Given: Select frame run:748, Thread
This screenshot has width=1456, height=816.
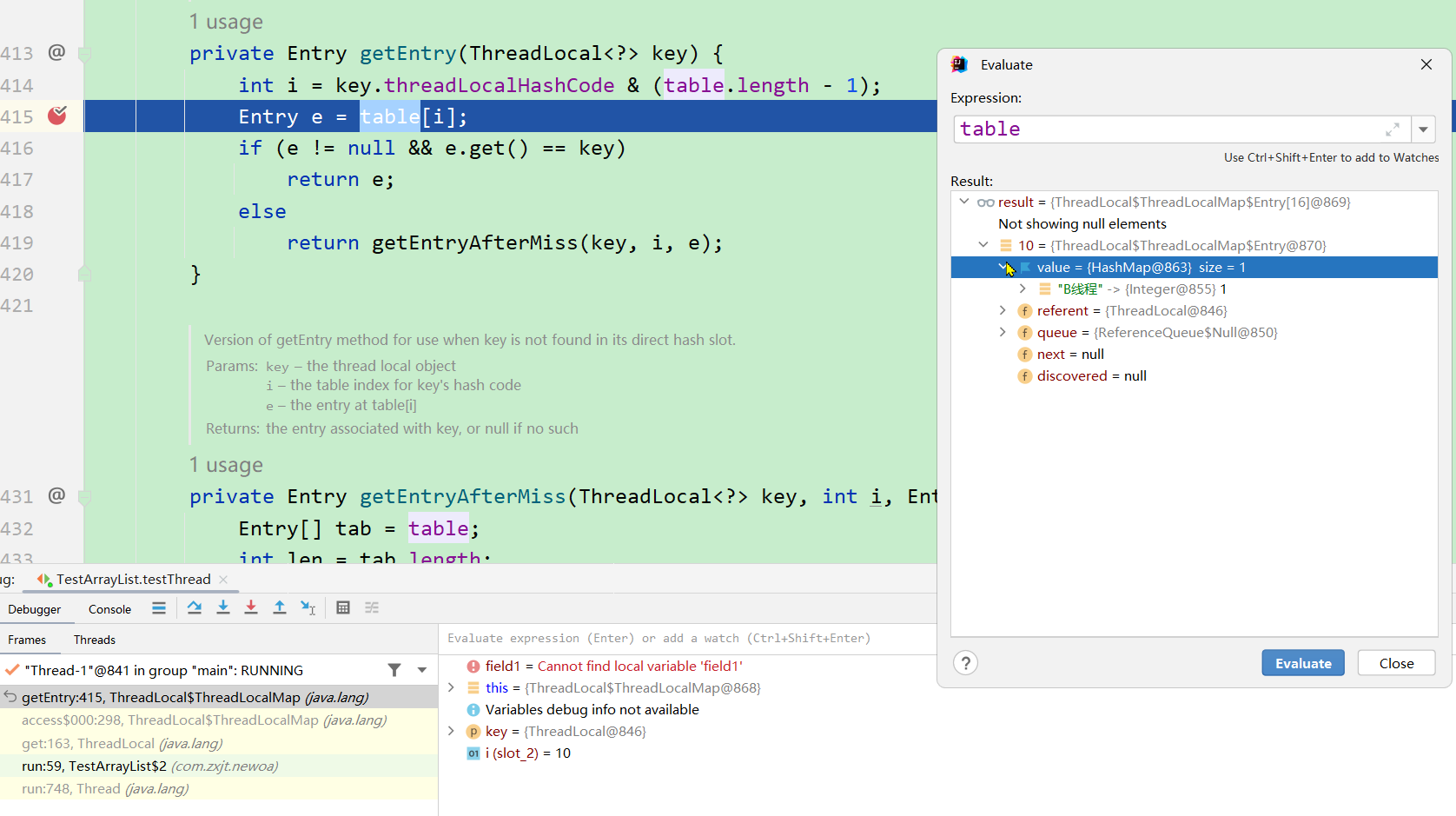Looking at the screenshot, I should click(219, 788).
